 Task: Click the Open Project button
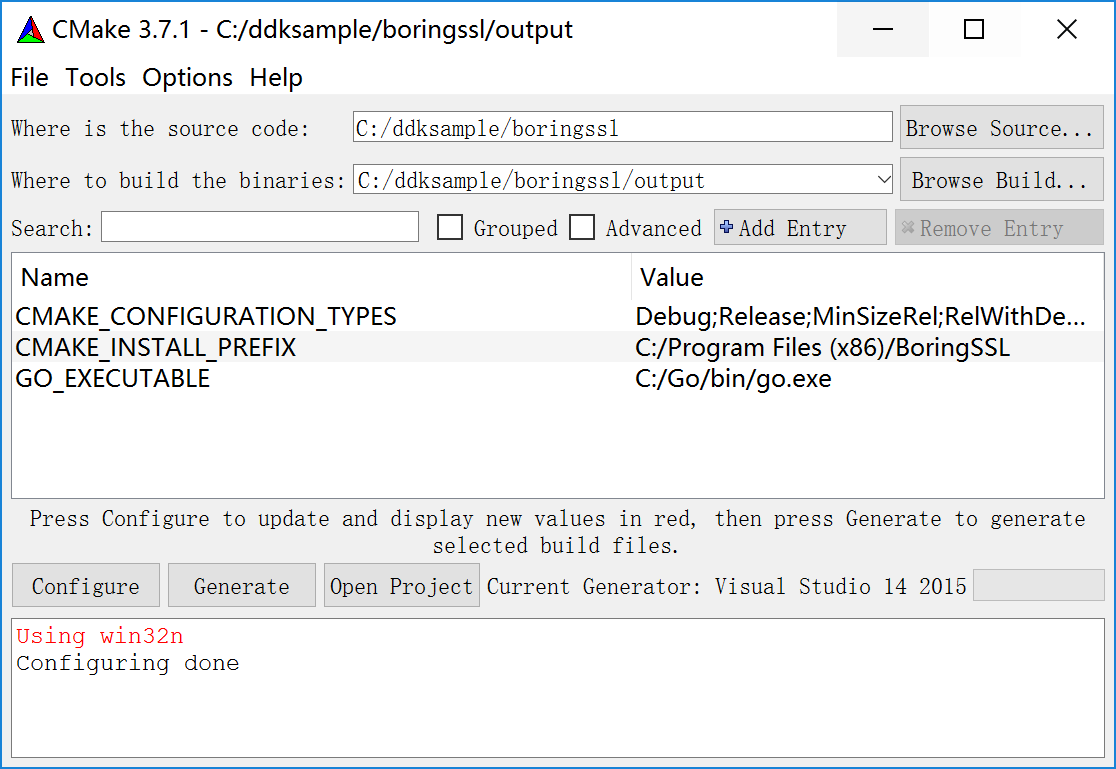(401, 585)
